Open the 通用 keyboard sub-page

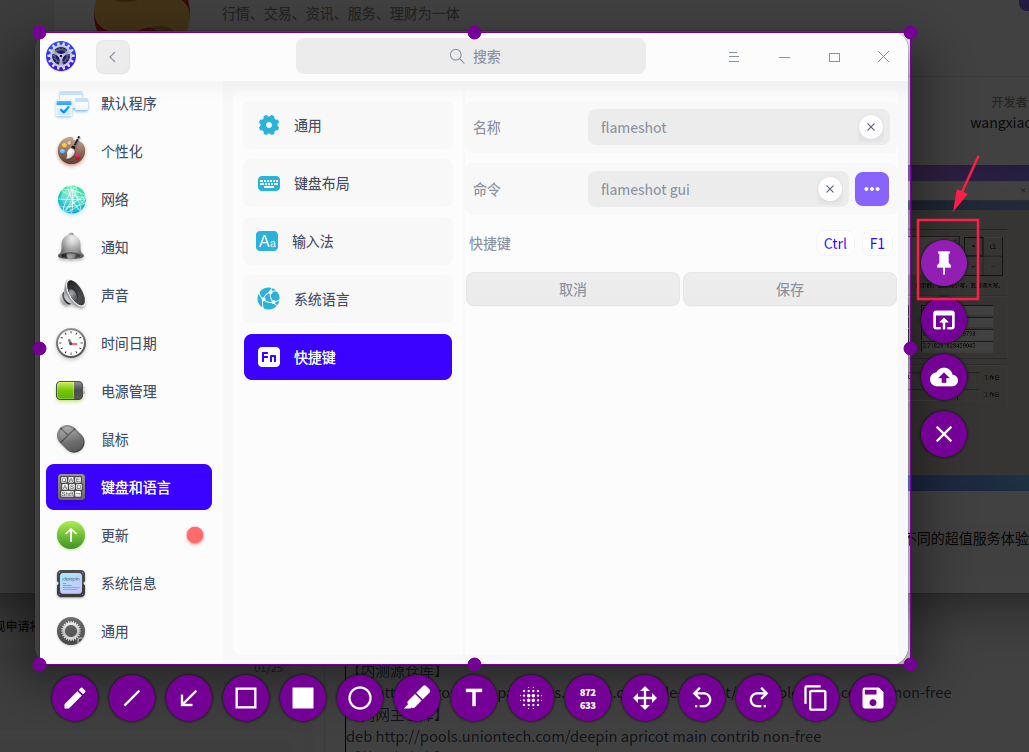pyautogui.click(x=348, y=125)
